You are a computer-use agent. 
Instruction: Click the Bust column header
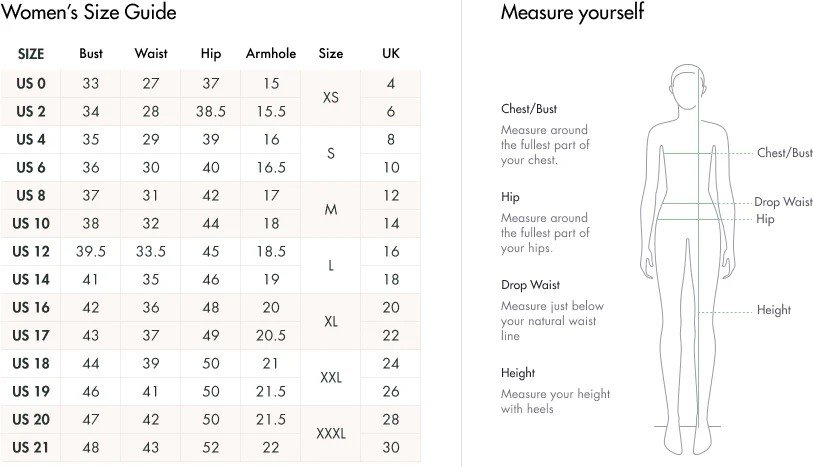click(91, 54)
